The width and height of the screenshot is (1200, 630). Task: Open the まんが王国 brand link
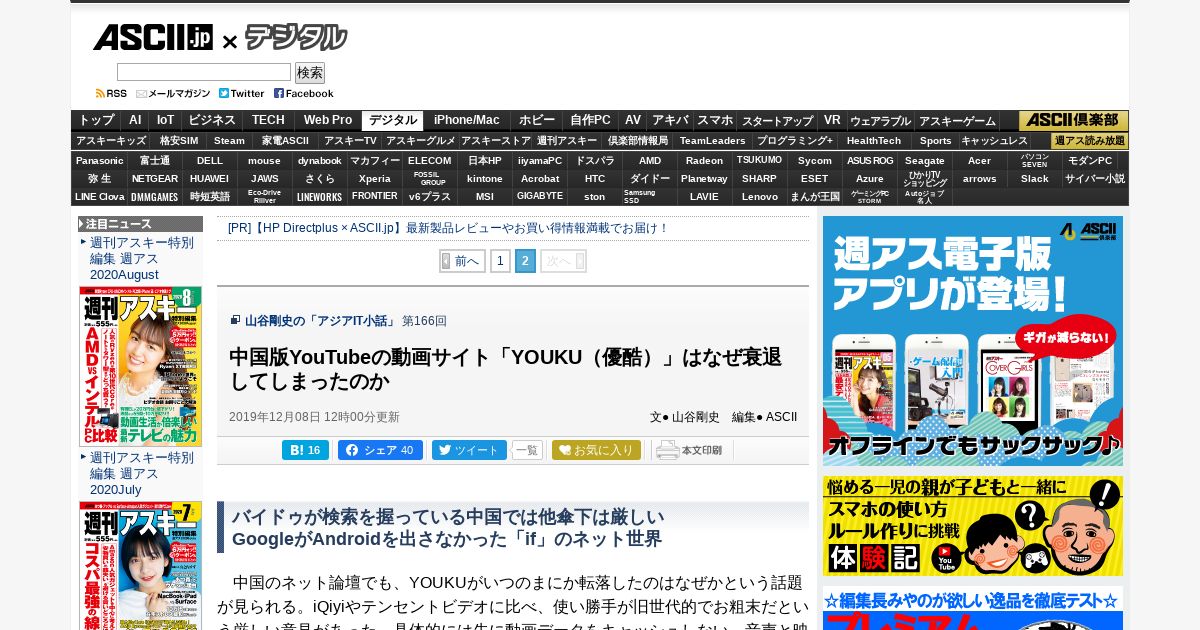[815, 196]
